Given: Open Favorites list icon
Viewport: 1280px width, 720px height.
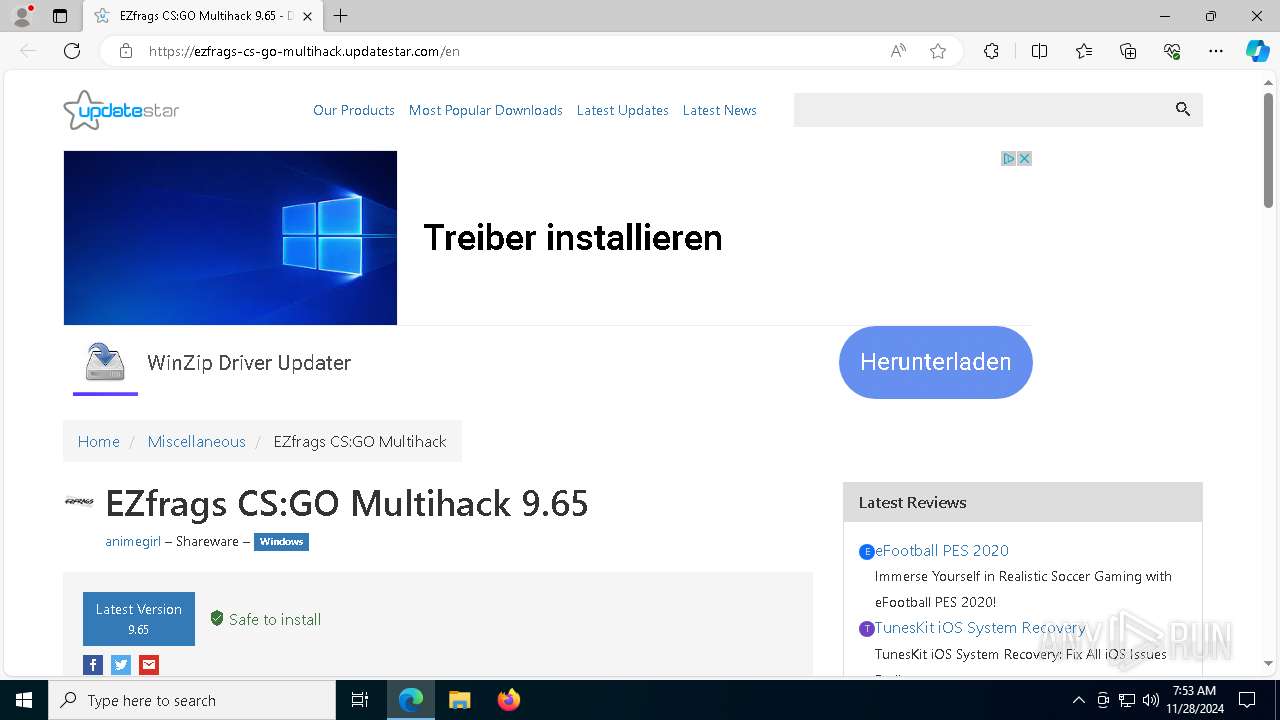Looking at the screenshot, I should 1084,51.
